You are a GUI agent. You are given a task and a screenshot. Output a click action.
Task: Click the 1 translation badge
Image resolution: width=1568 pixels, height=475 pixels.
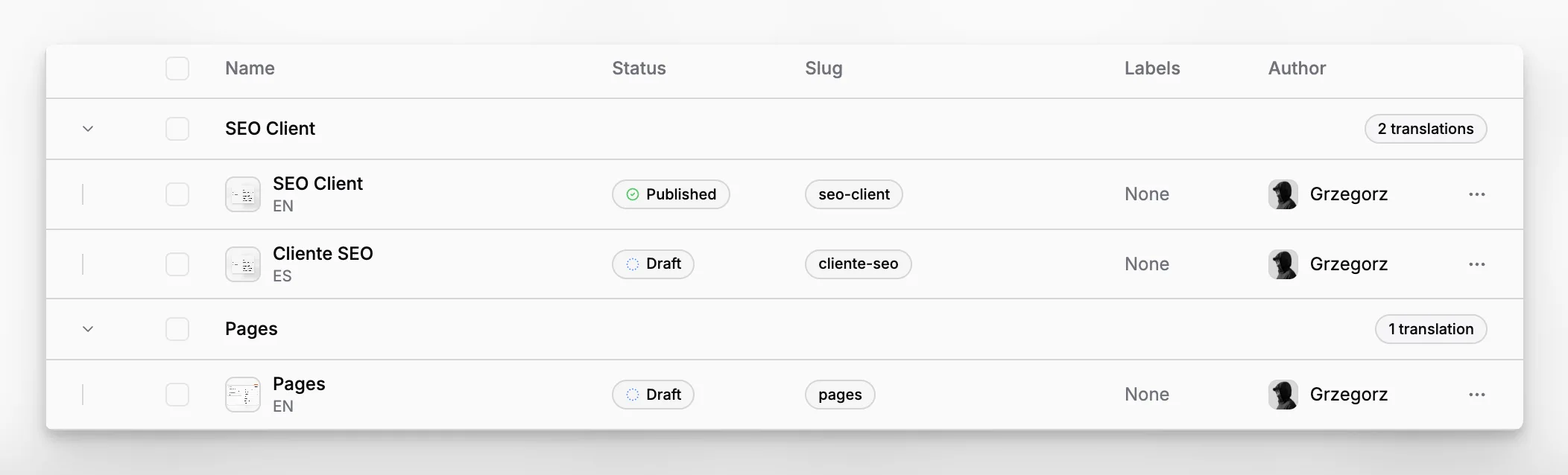[x=1431, y=329]
